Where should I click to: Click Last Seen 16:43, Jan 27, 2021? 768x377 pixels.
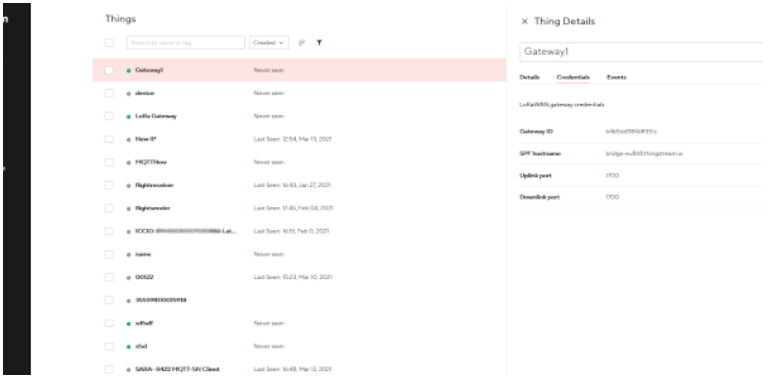coord(292,186)
